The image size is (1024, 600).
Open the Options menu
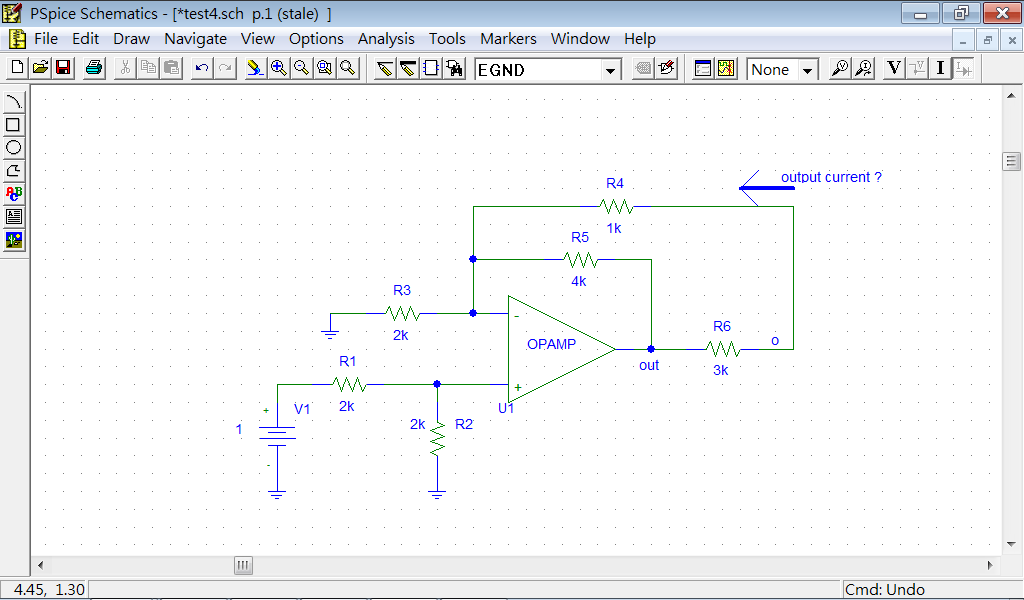click(316, 39)
